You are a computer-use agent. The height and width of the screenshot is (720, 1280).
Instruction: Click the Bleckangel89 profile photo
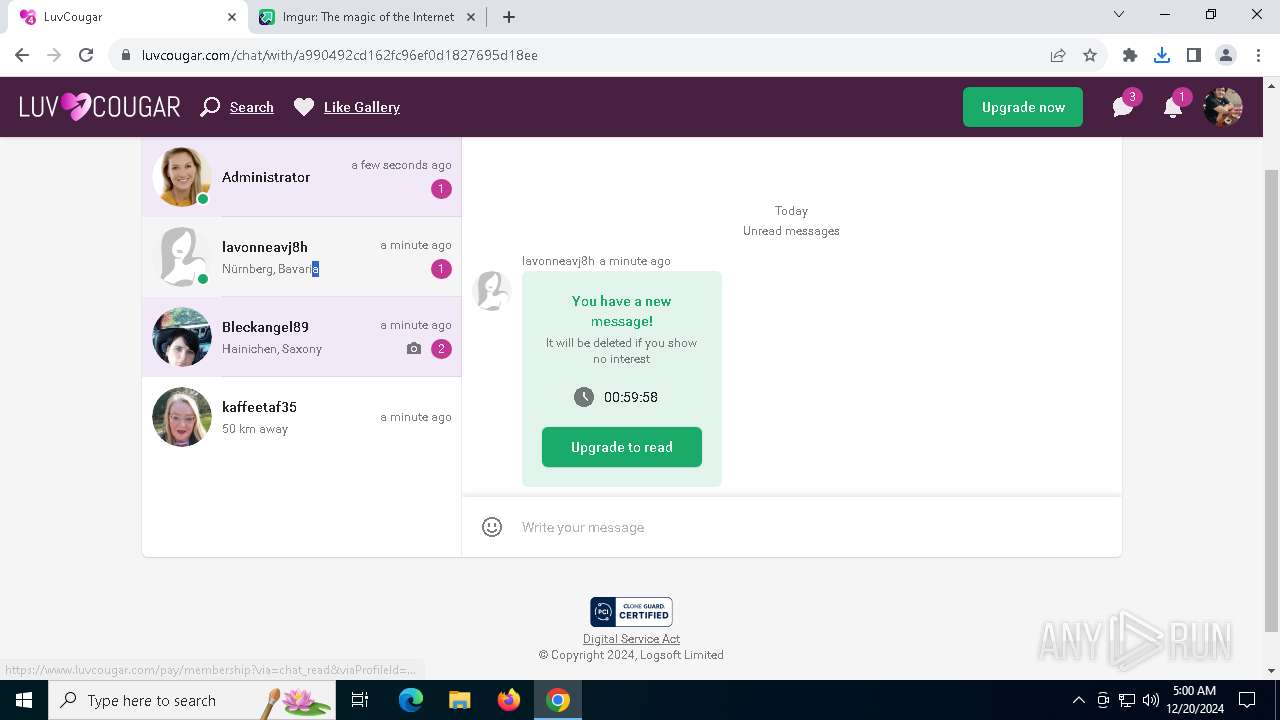point(182,337)
